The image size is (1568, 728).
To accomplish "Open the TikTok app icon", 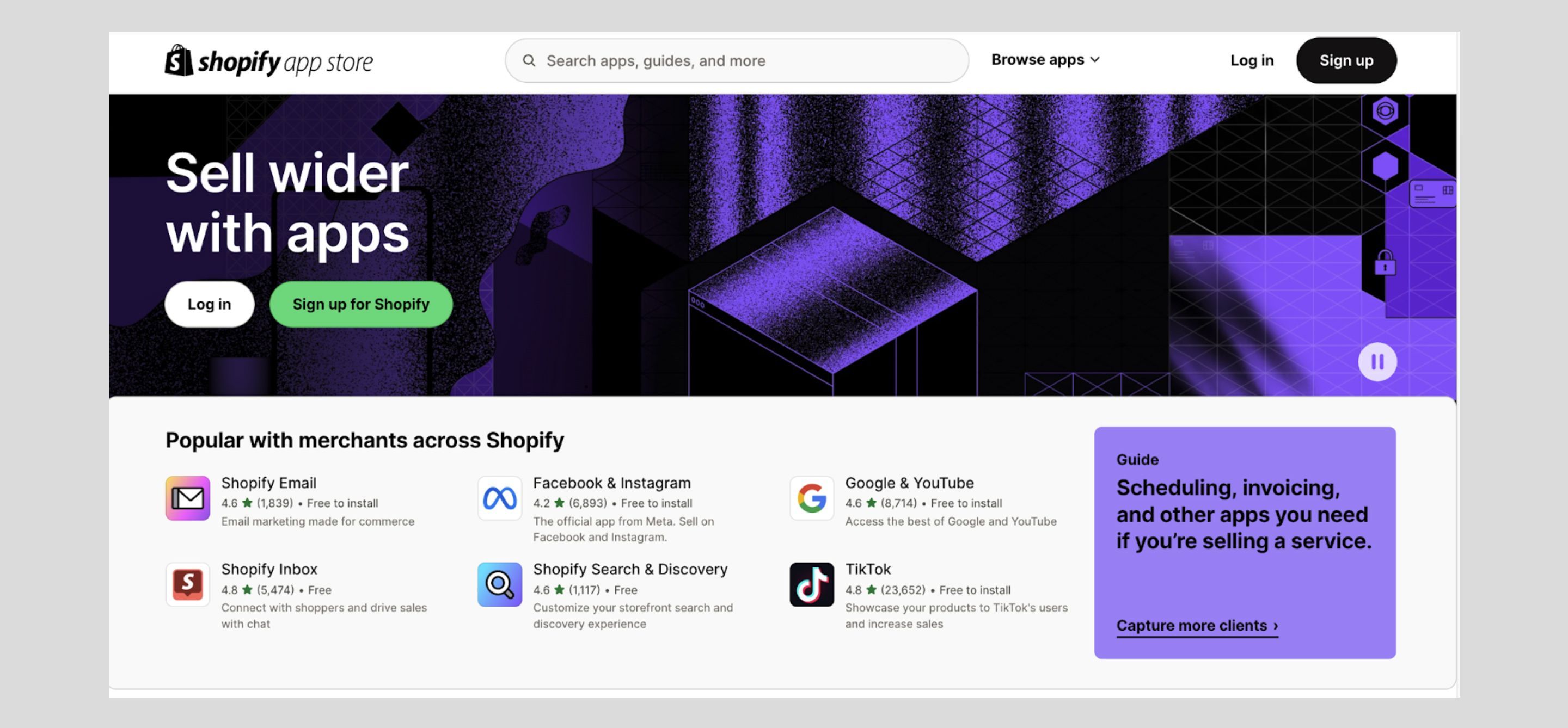I will click(x=812, y=584).
